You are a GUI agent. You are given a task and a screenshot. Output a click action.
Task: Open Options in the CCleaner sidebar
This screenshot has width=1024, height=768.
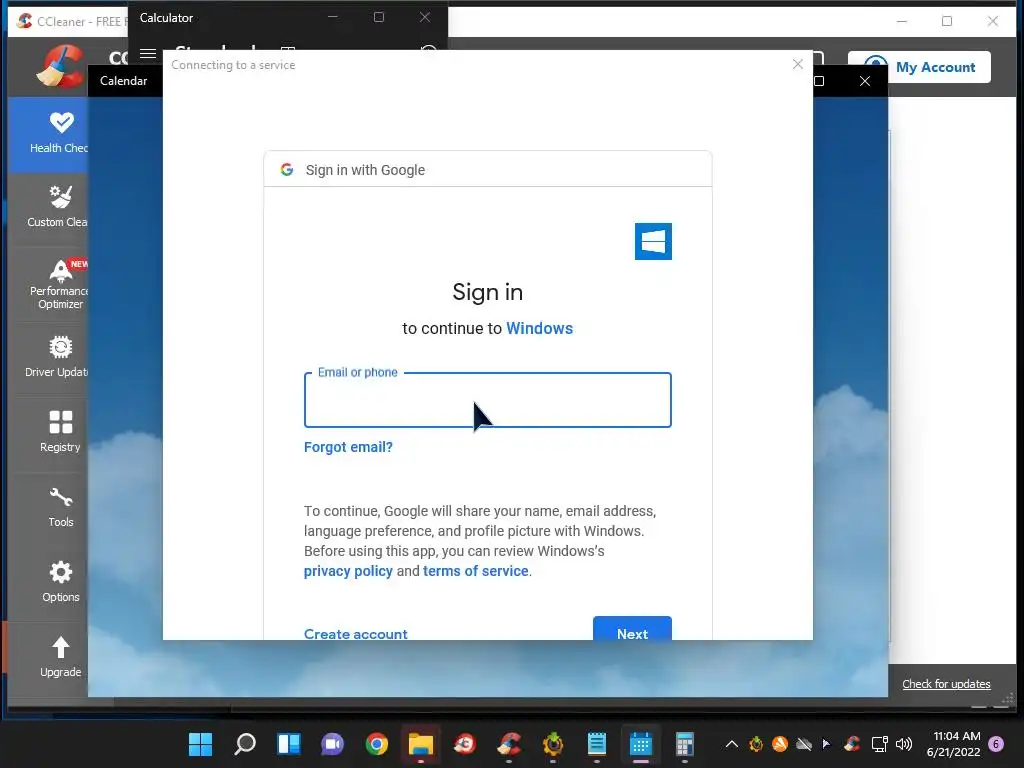[50, 582]
